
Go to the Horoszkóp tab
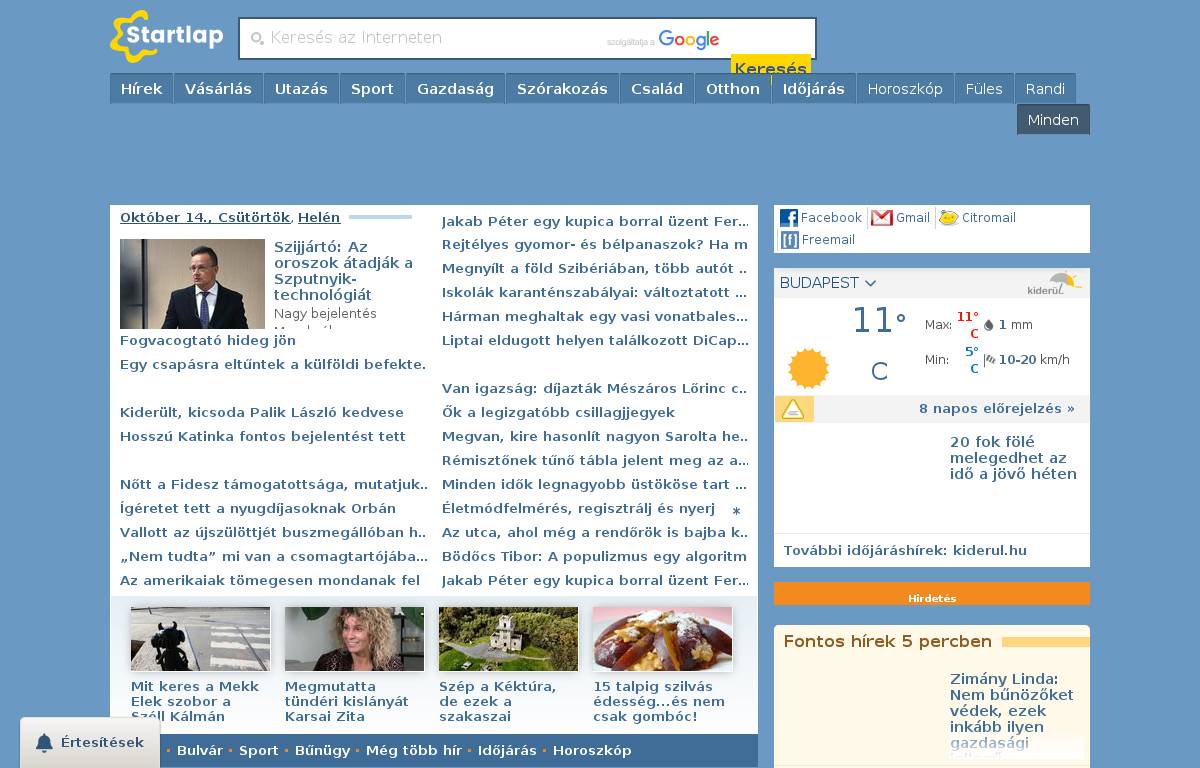904,89
